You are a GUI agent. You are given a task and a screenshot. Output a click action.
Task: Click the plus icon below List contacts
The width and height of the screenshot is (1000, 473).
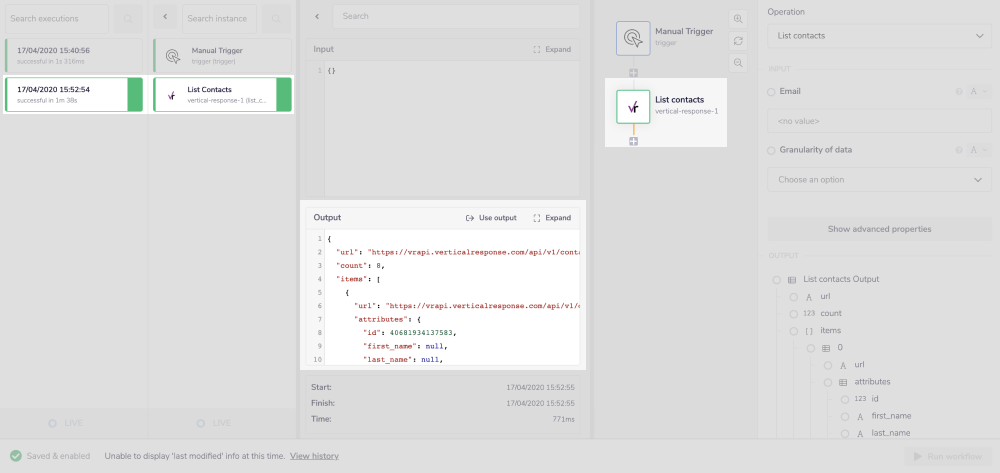633,141
